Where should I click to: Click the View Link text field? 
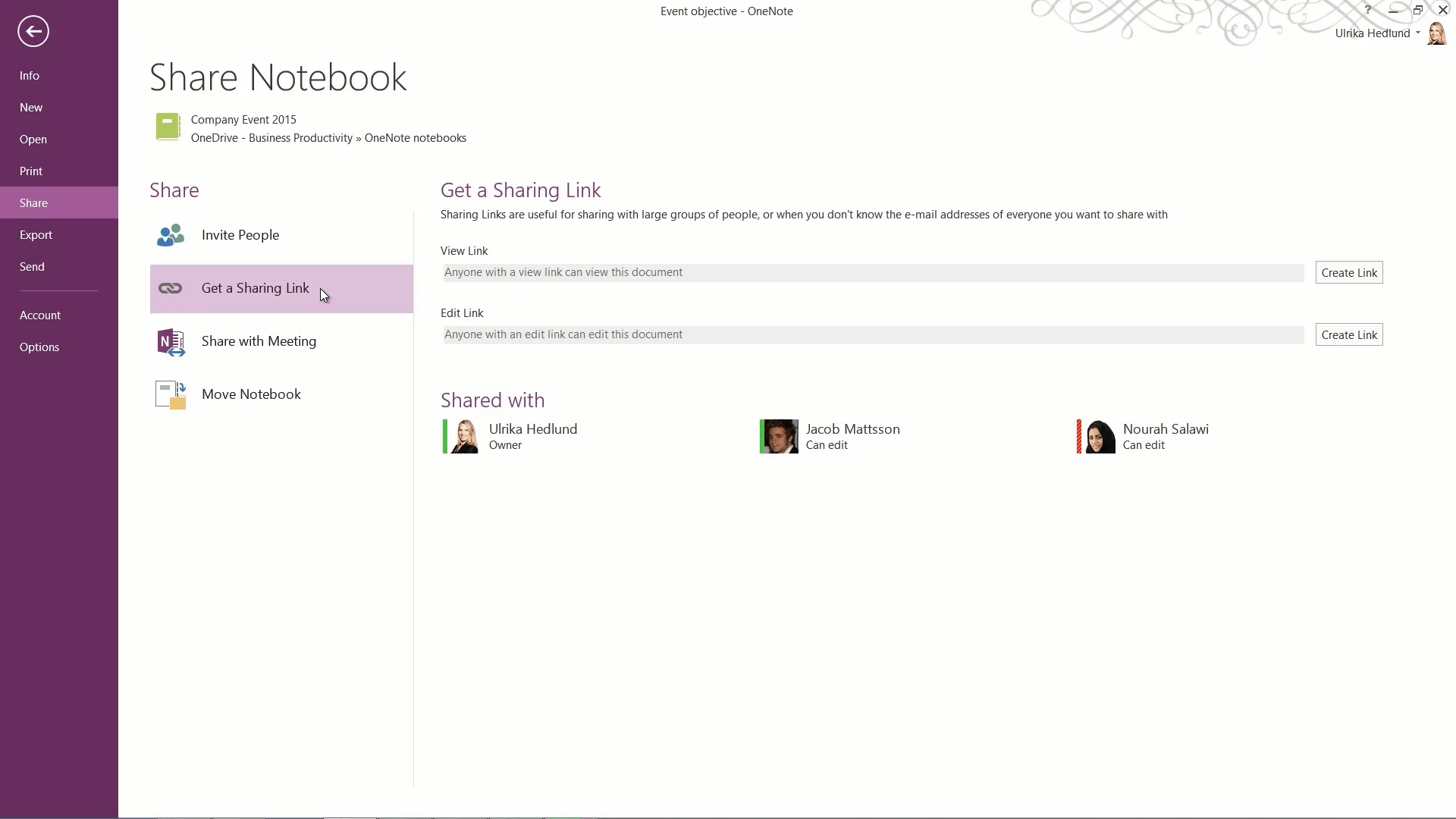[872, 273]
